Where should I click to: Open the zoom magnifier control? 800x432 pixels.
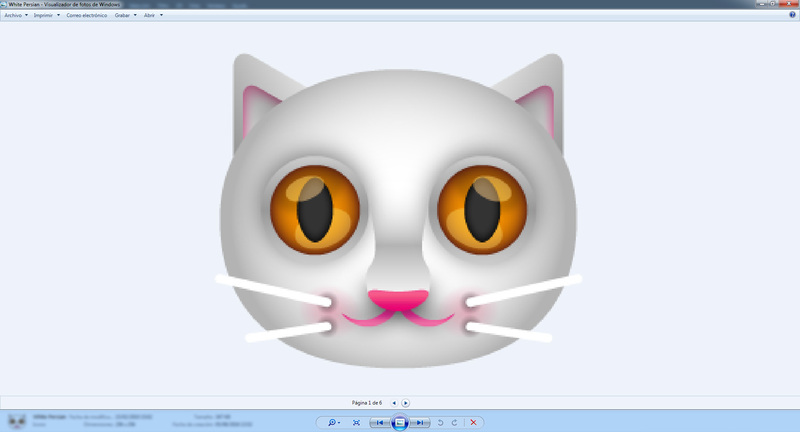coord(332,422)
